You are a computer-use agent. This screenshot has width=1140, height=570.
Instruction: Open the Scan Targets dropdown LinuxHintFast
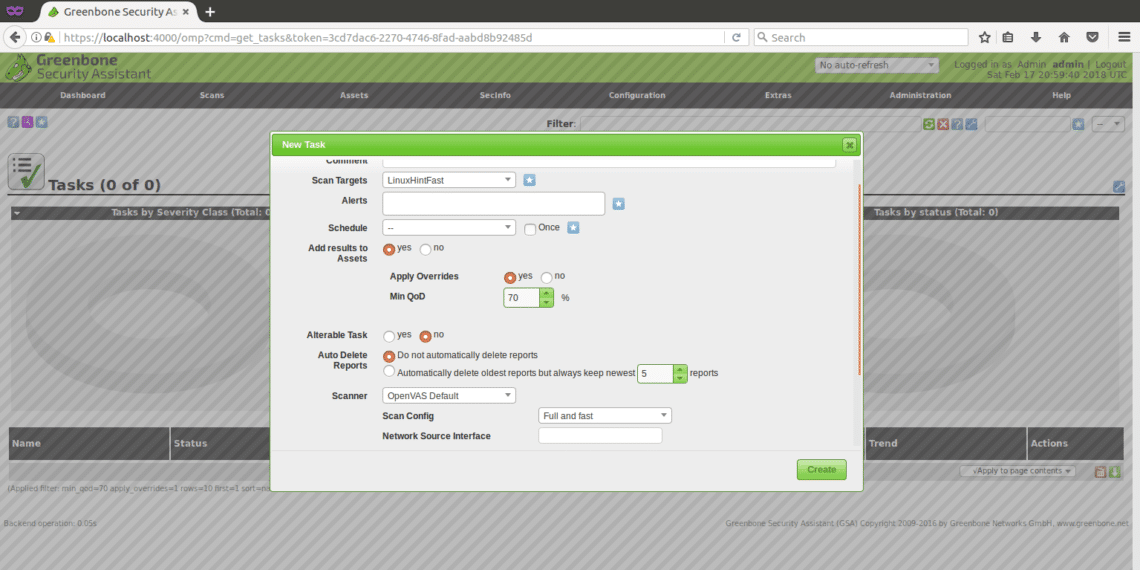coord(449,180)
